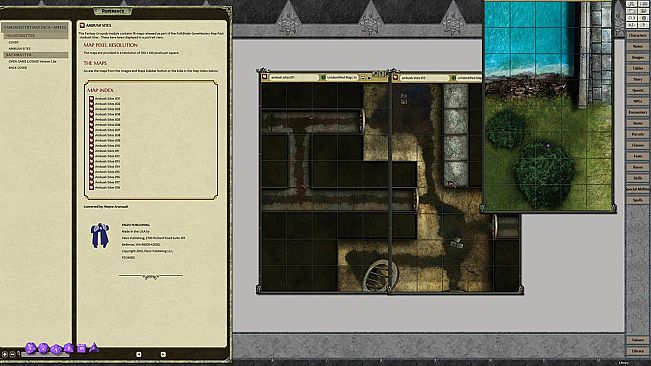Select BACK COVER in the contents list

[x=18, y=68]
